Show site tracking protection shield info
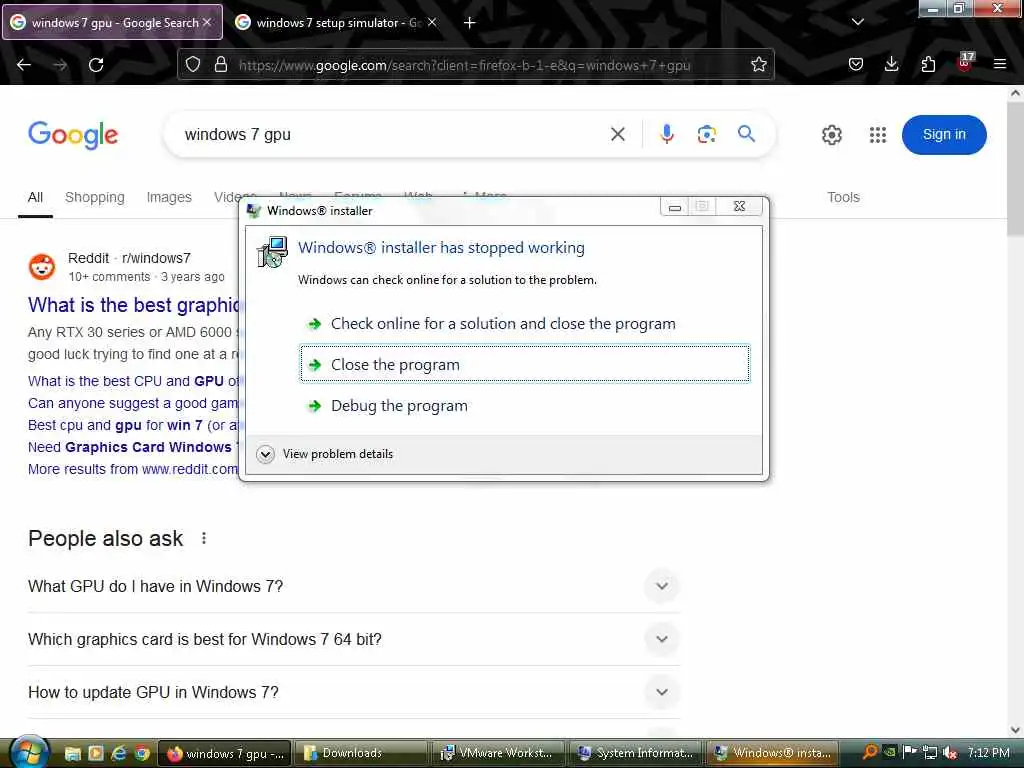This screenshot has height=768, width=1024. pyautogui.click(x=193, y=65)
